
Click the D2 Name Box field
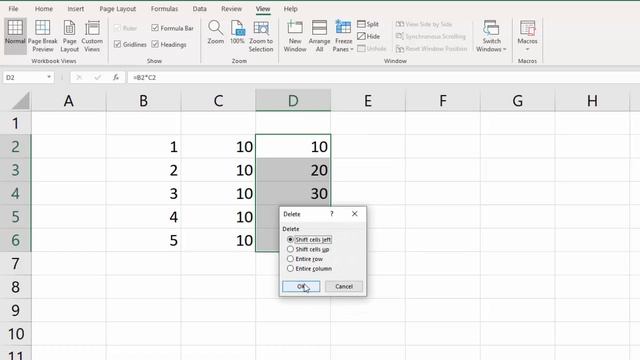click(x=24, y=77)
